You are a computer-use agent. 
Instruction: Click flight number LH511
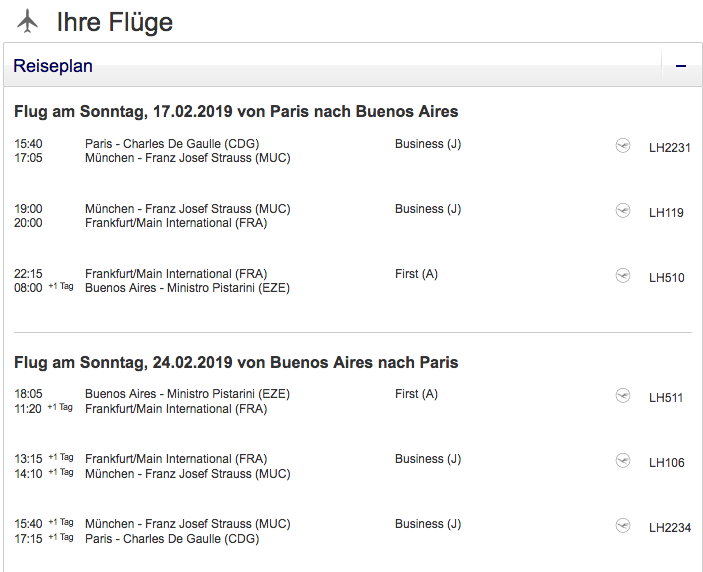(x=666, y=398)
